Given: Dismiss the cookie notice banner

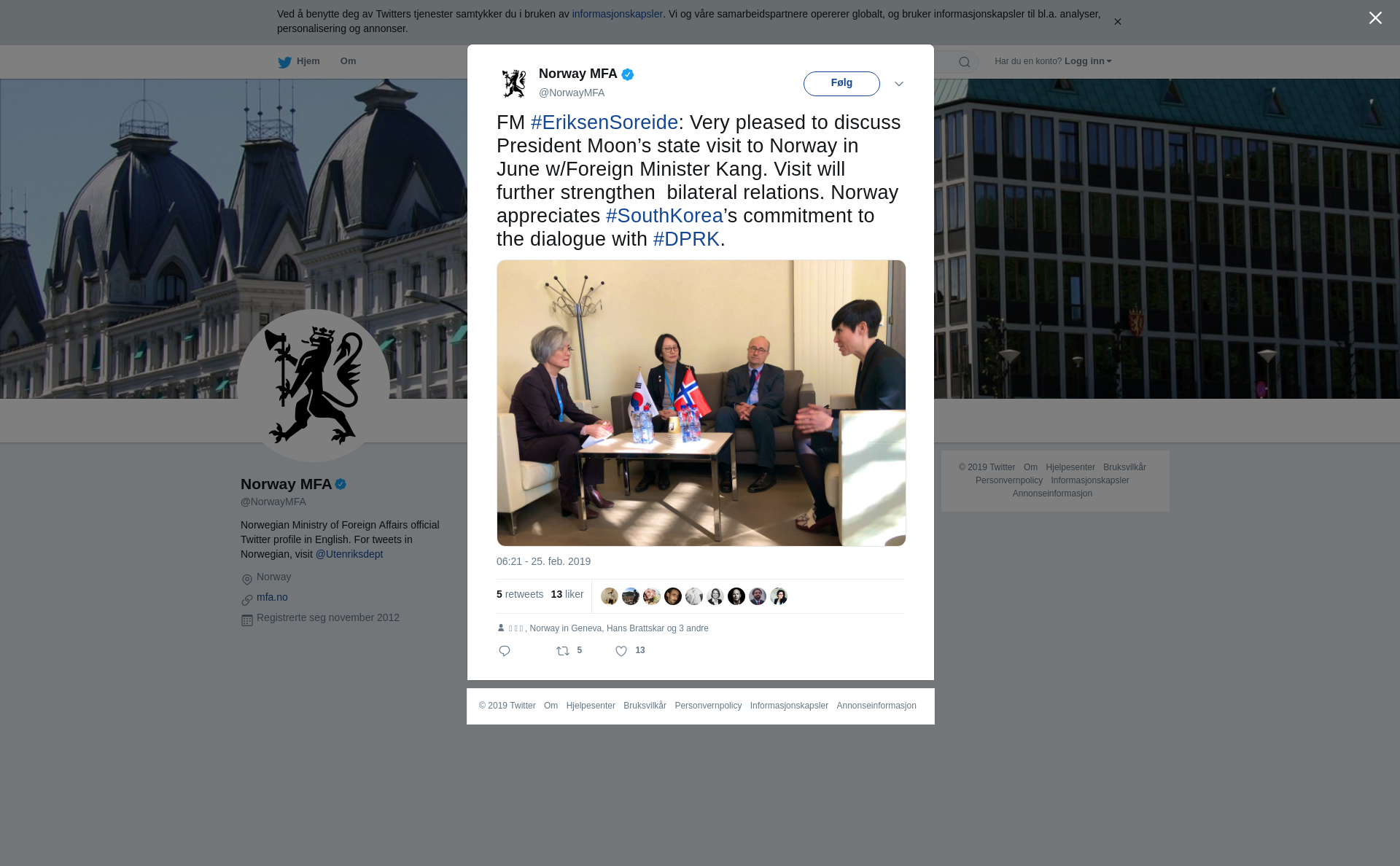Looking at the screenshot, I should pyautogui.click(x=1117, y=22).
